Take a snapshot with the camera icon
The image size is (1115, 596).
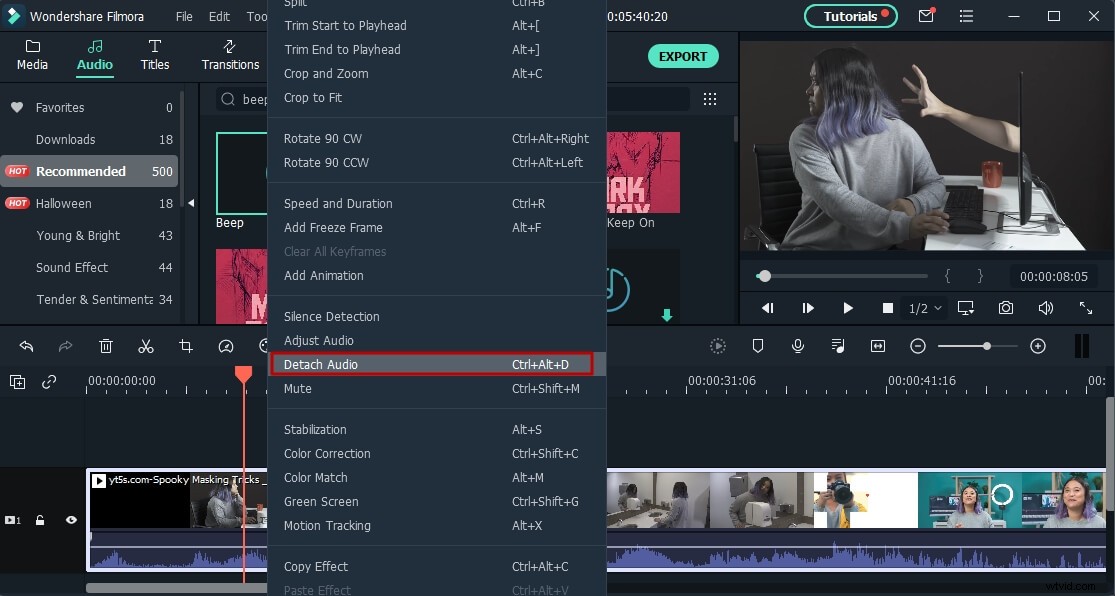point(1006,308)
